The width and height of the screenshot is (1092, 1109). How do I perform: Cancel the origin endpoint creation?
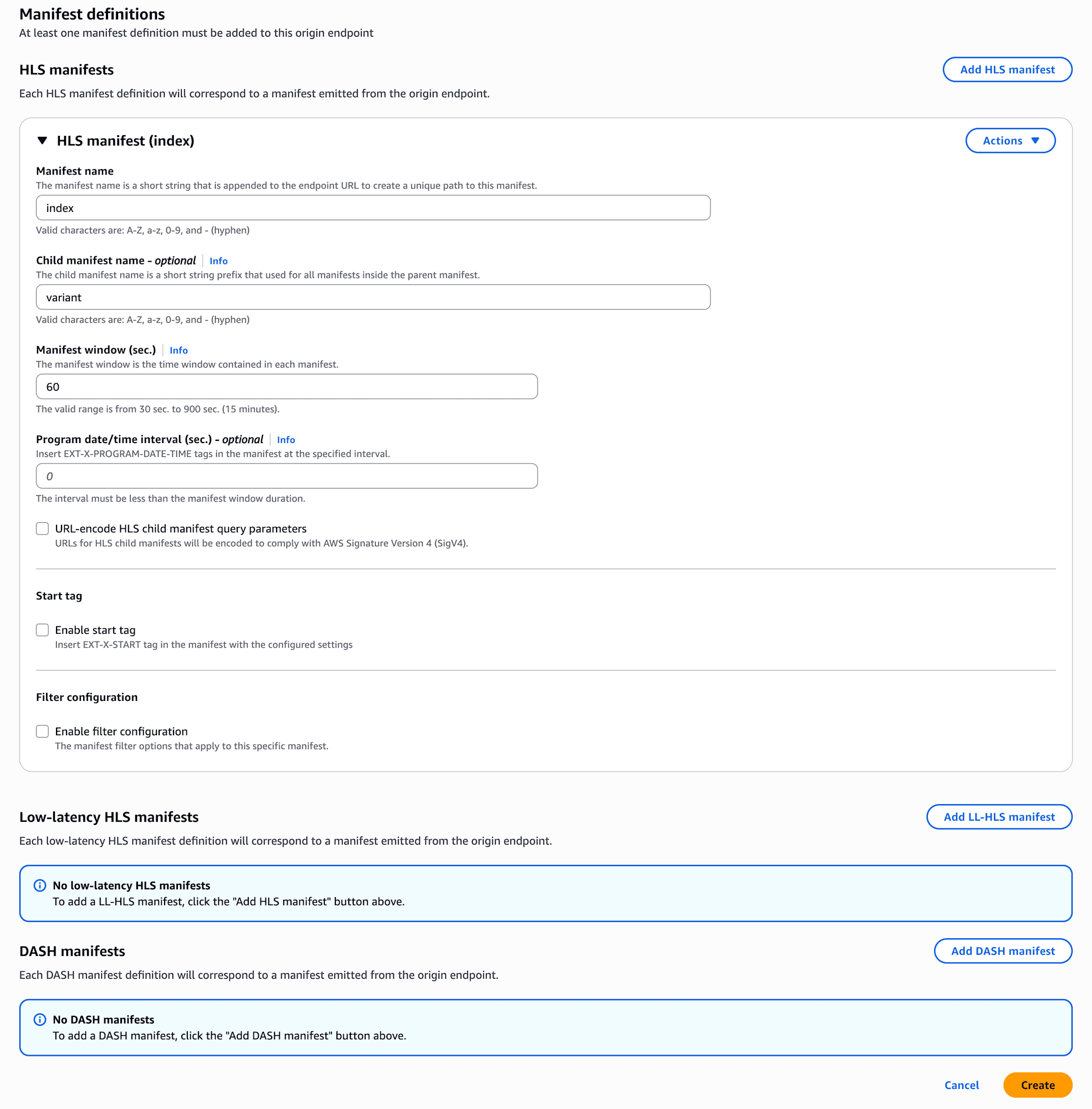[x=961, y=1085]
